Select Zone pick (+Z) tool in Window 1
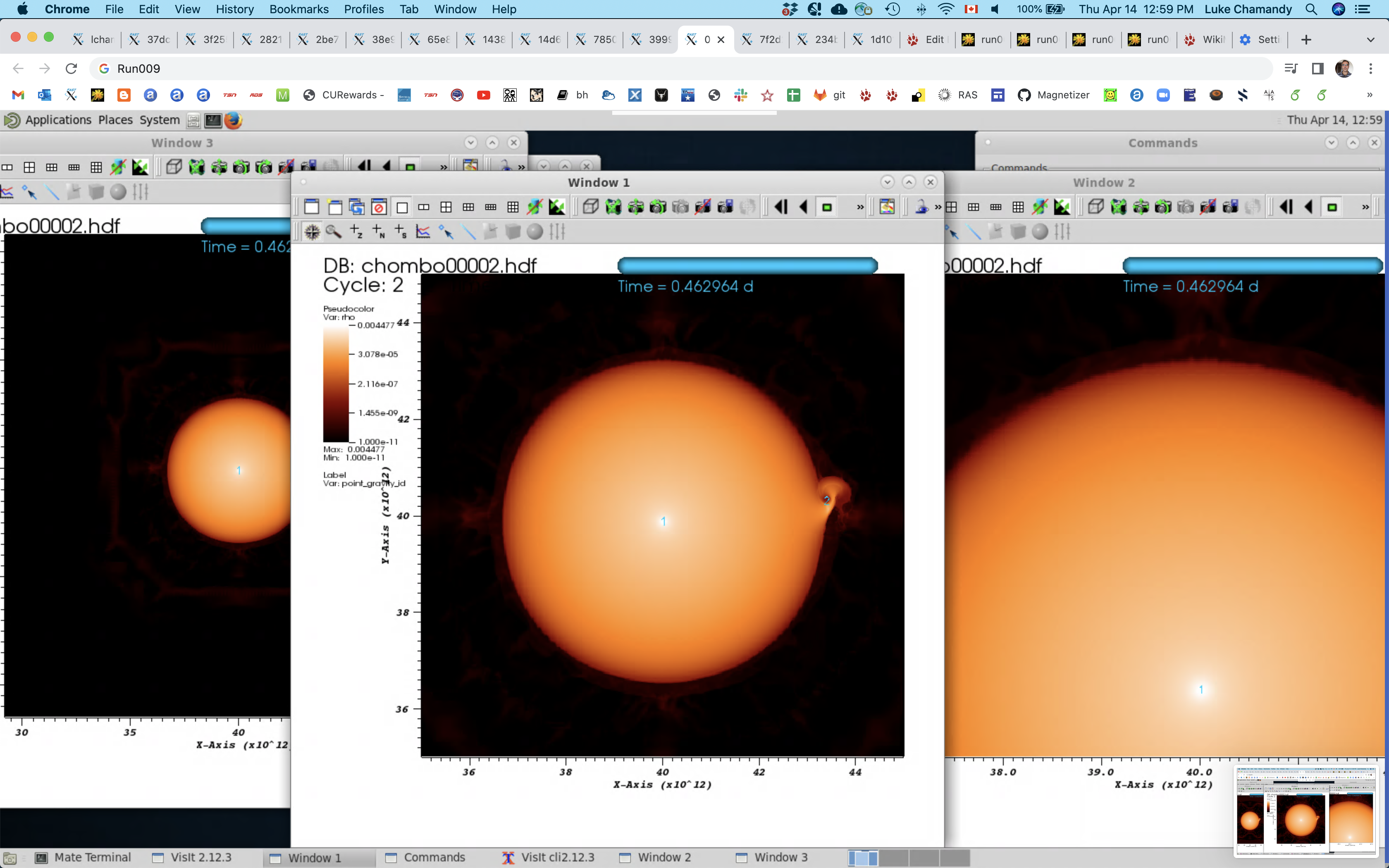Viewport: 1389px width, 868px height. (356, 232)
